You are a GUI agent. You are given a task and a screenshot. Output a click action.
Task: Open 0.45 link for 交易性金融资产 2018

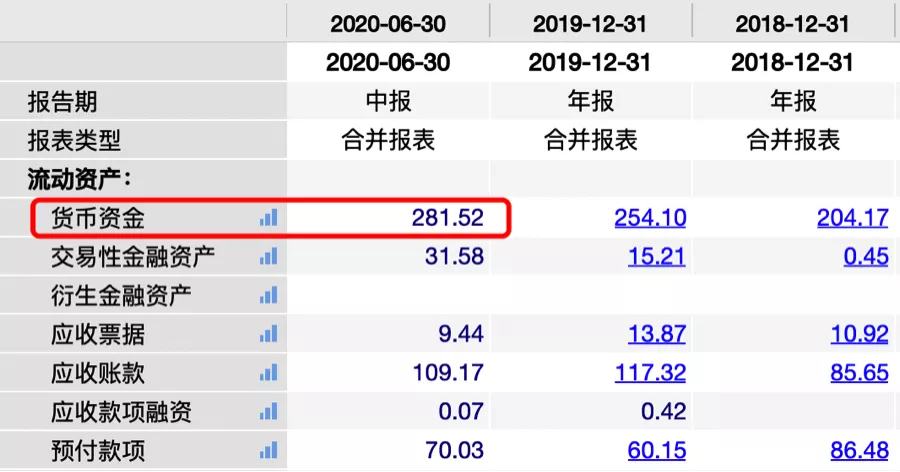(x=866, y=257)
